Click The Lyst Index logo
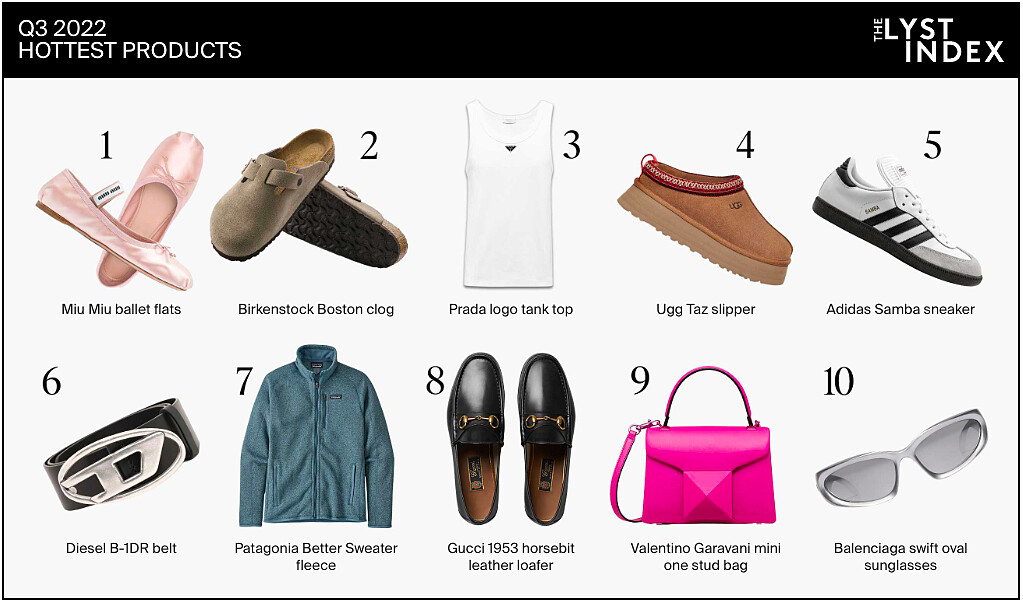Screen dimensions: 1023x602 tap(938, 40)
